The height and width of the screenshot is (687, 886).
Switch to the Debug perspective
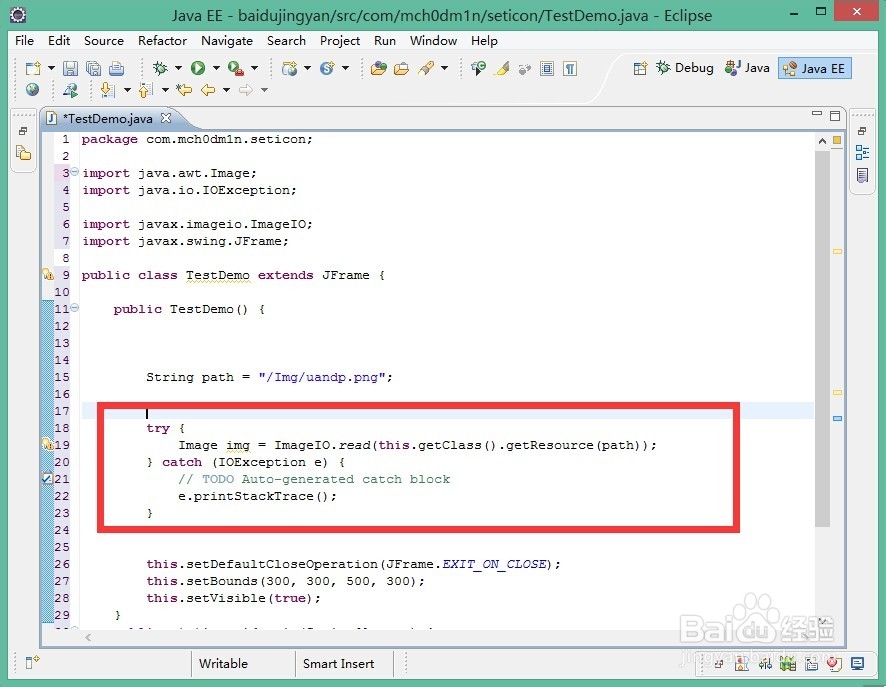tap(685, 68)
